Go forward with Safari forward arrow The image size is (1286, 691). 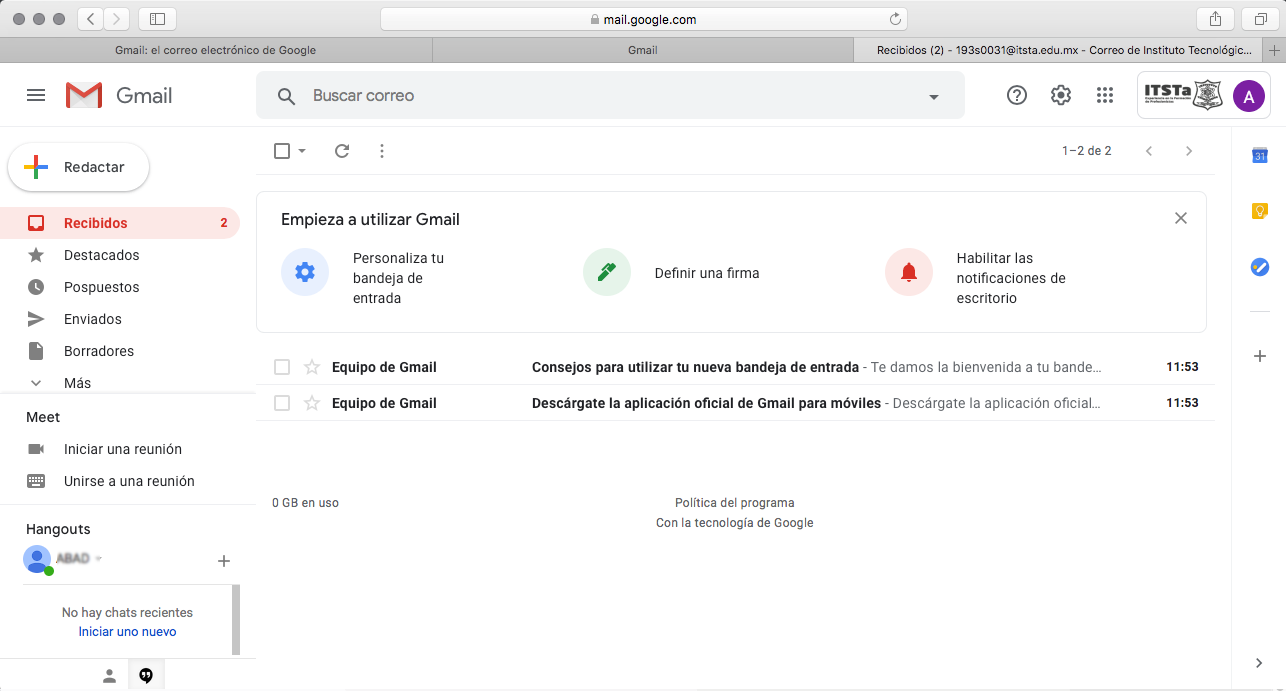click(117, 19)
